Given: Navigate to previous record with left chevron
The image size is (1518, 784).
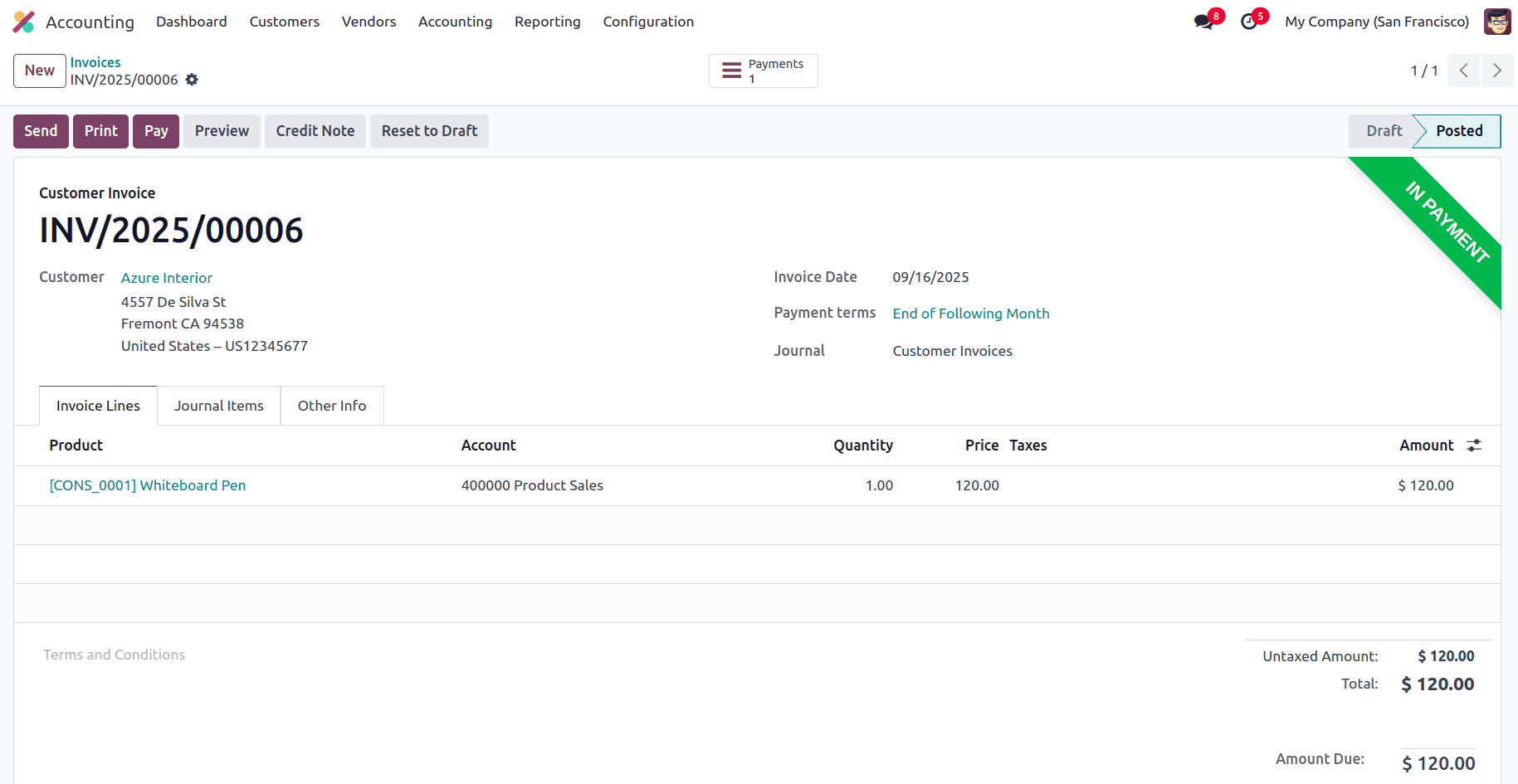Looking at the screenshot, I should (1463, 71).
